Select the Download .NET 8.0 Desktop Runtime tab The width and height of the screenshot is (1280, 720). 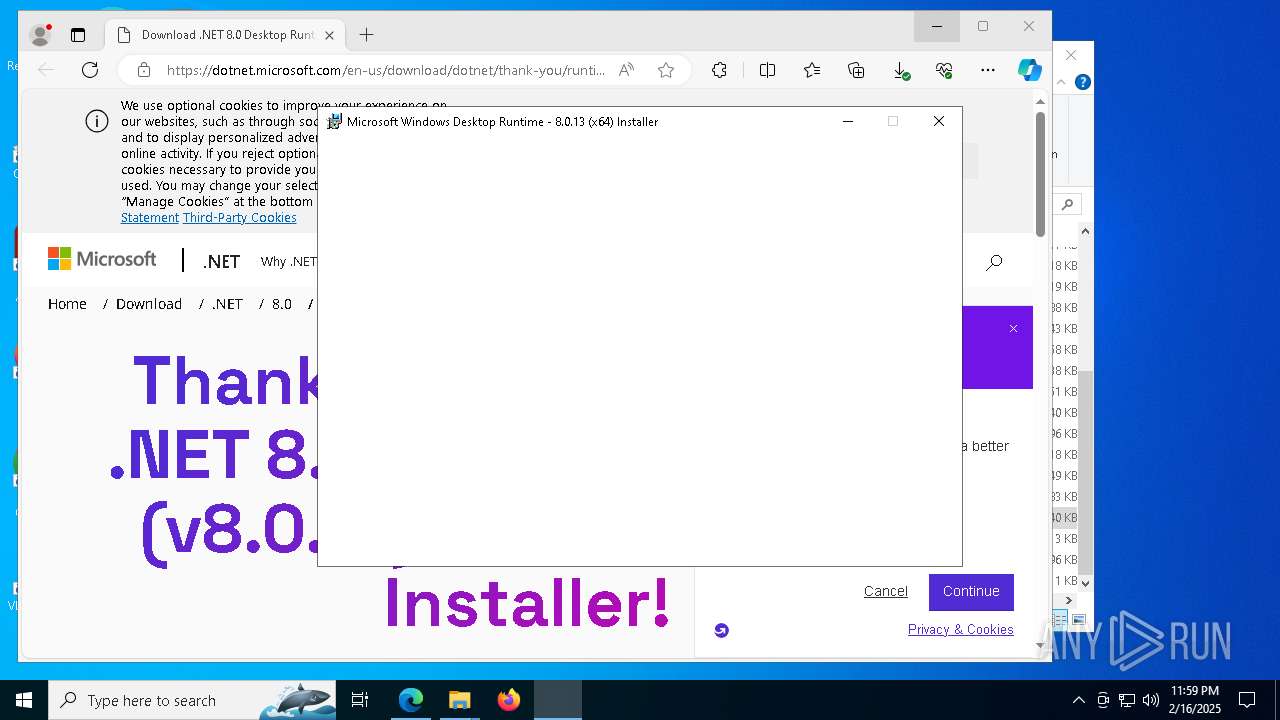[x=227, y=35]
